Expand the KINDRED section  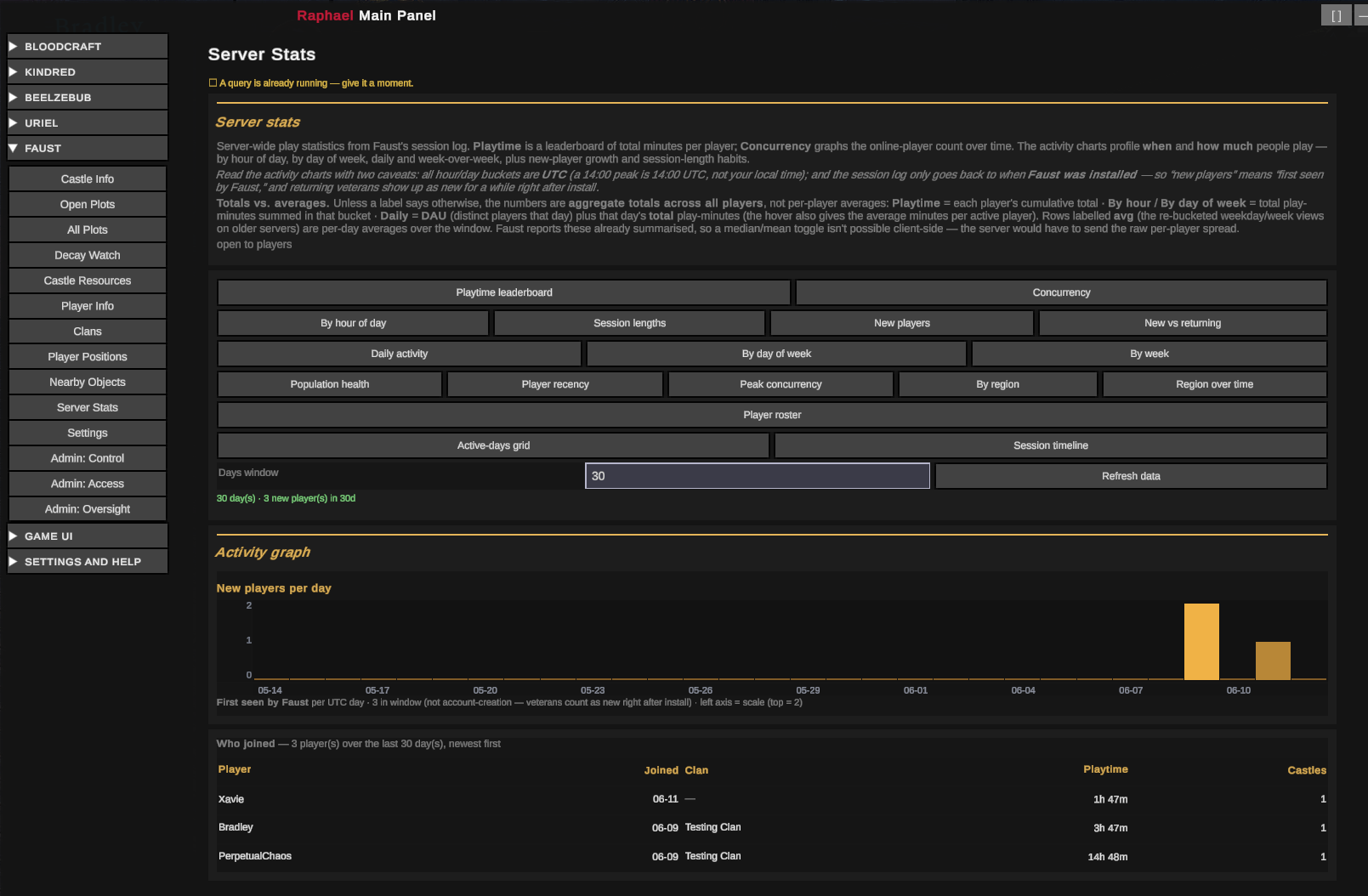pyautogui.click(x=88, y=71)
